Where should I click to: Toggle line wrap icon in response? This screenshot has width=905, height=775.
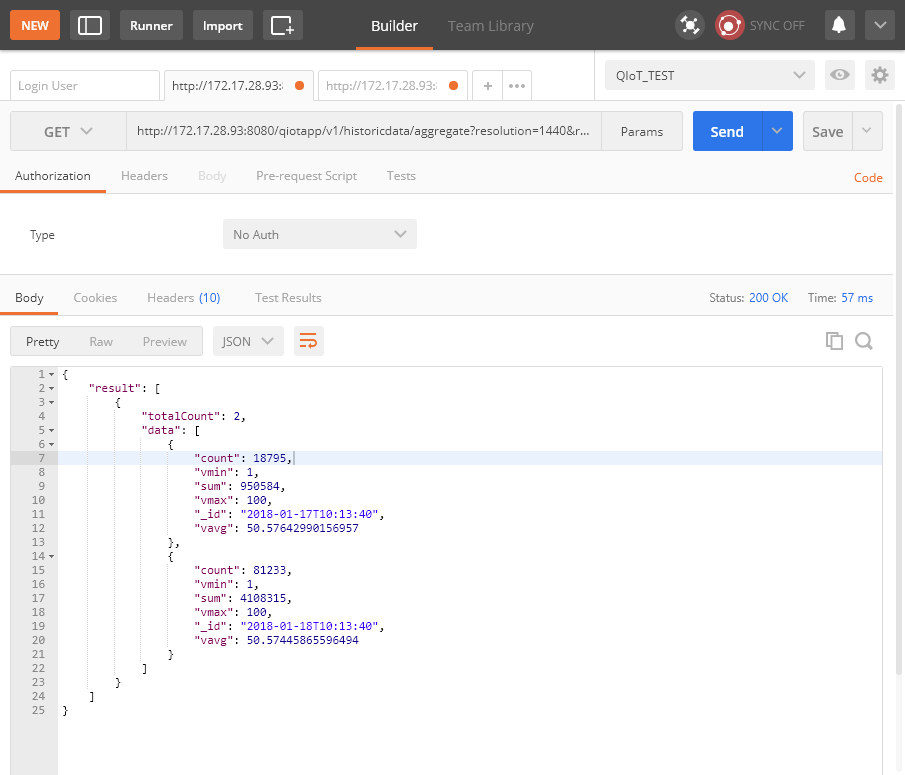[x=309, y=341]
